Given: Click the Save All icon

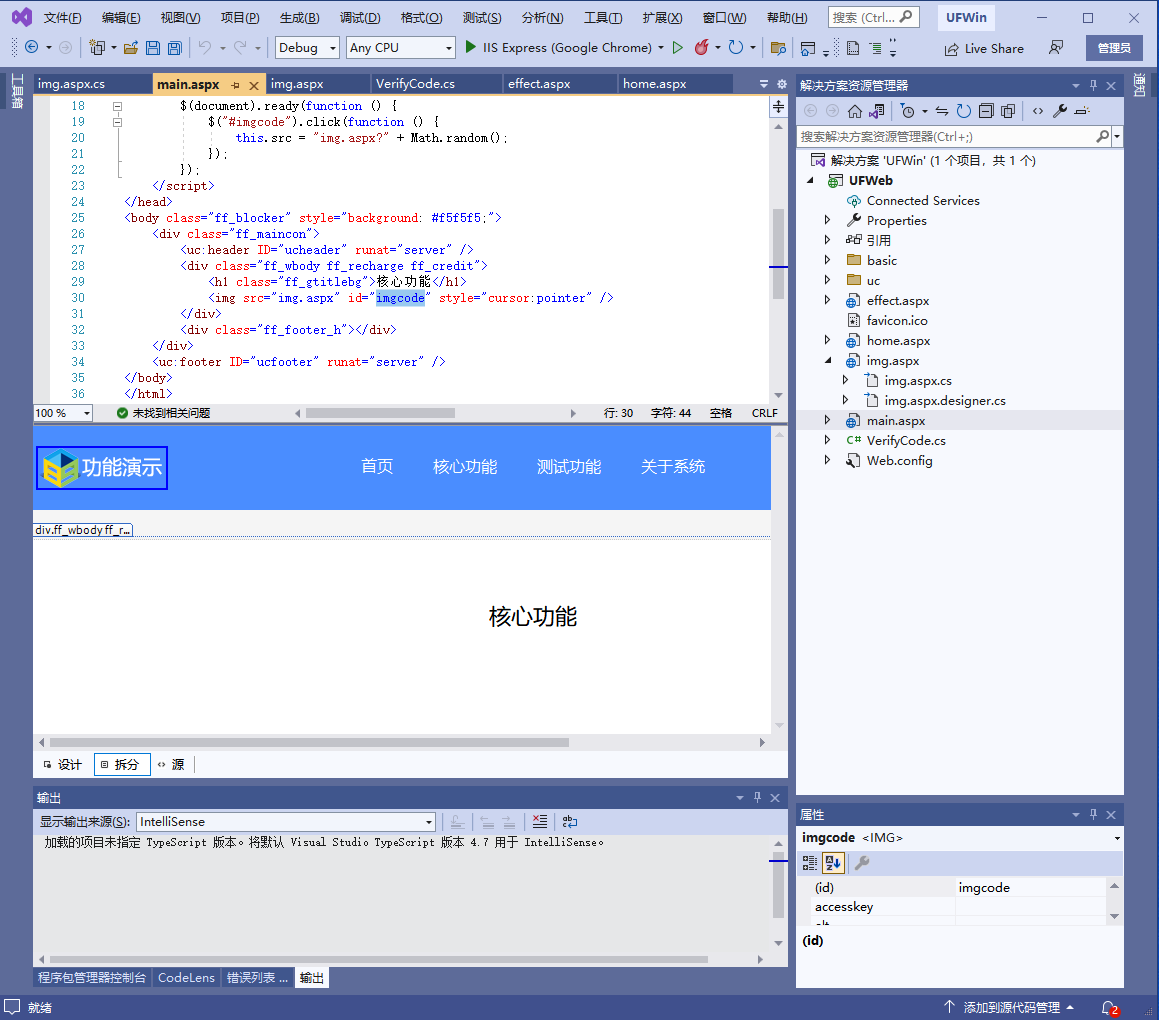Looking at the screenshot, I should (174, 48).
